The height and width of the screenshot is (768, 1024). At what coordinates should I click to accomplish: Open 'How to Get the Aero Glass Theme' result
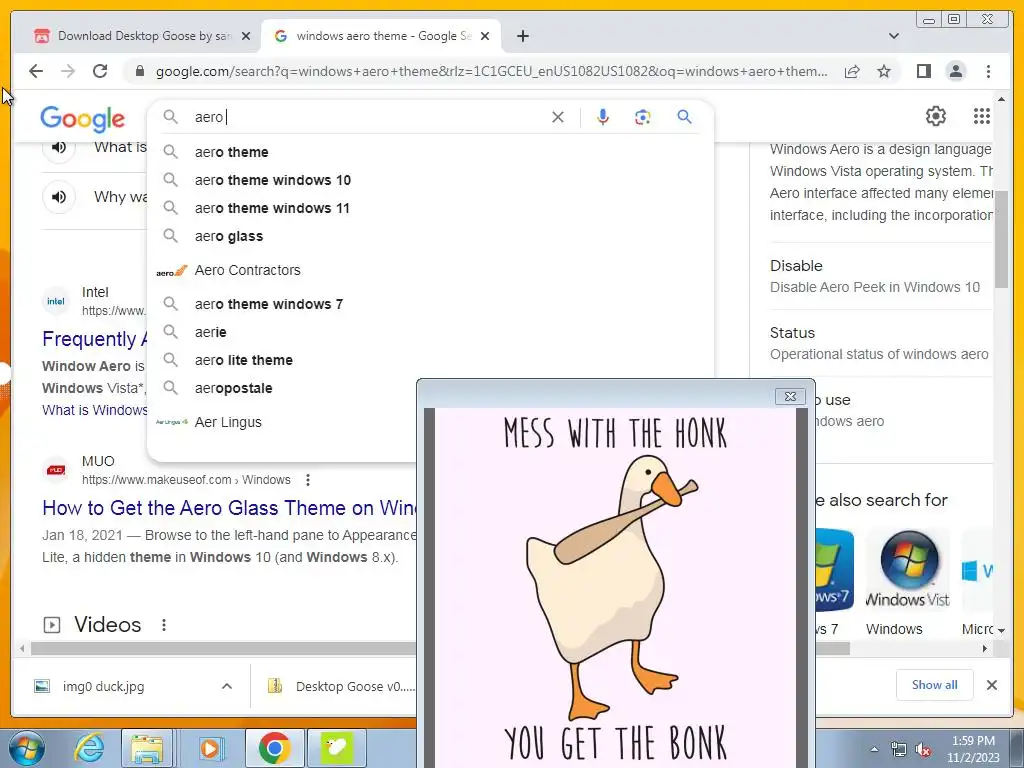coord(229,508)
